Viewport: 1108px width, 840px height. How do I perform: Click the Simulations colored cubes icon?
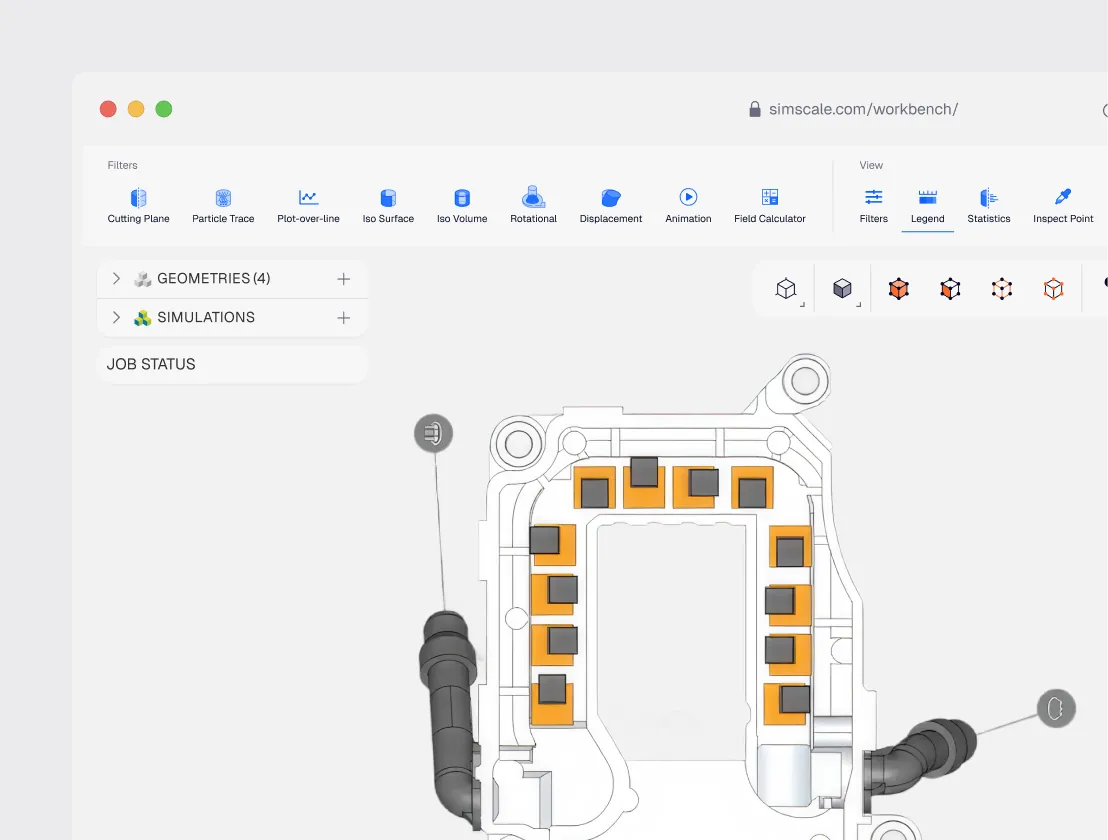pos(143,318)
